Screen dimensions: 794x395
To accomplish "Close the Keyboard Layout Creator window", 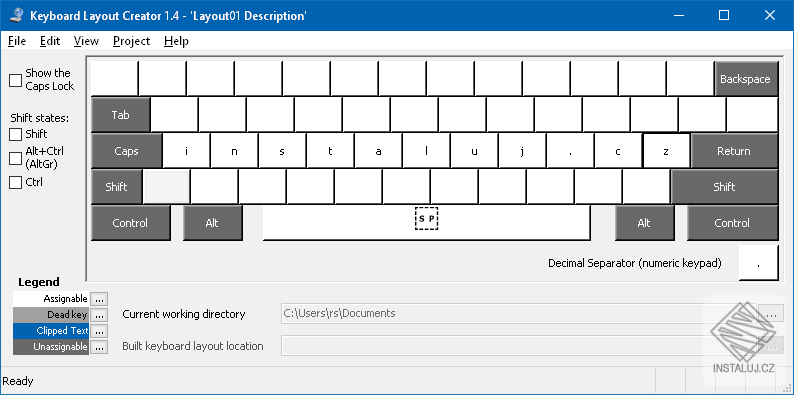I will pyautogui.click(x=770, y=15).
